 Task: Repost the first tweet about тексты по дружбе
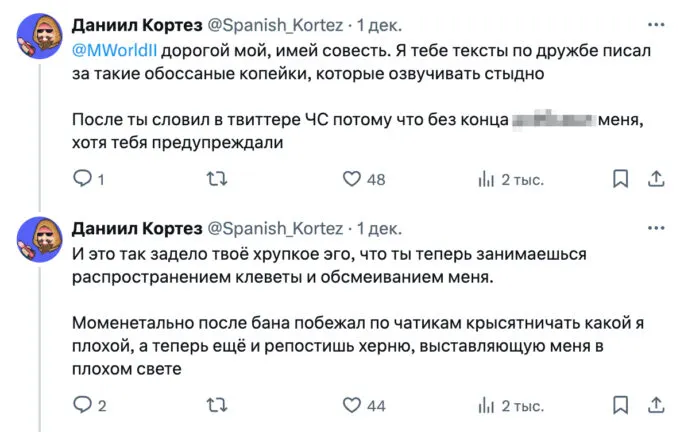[216, 179]
